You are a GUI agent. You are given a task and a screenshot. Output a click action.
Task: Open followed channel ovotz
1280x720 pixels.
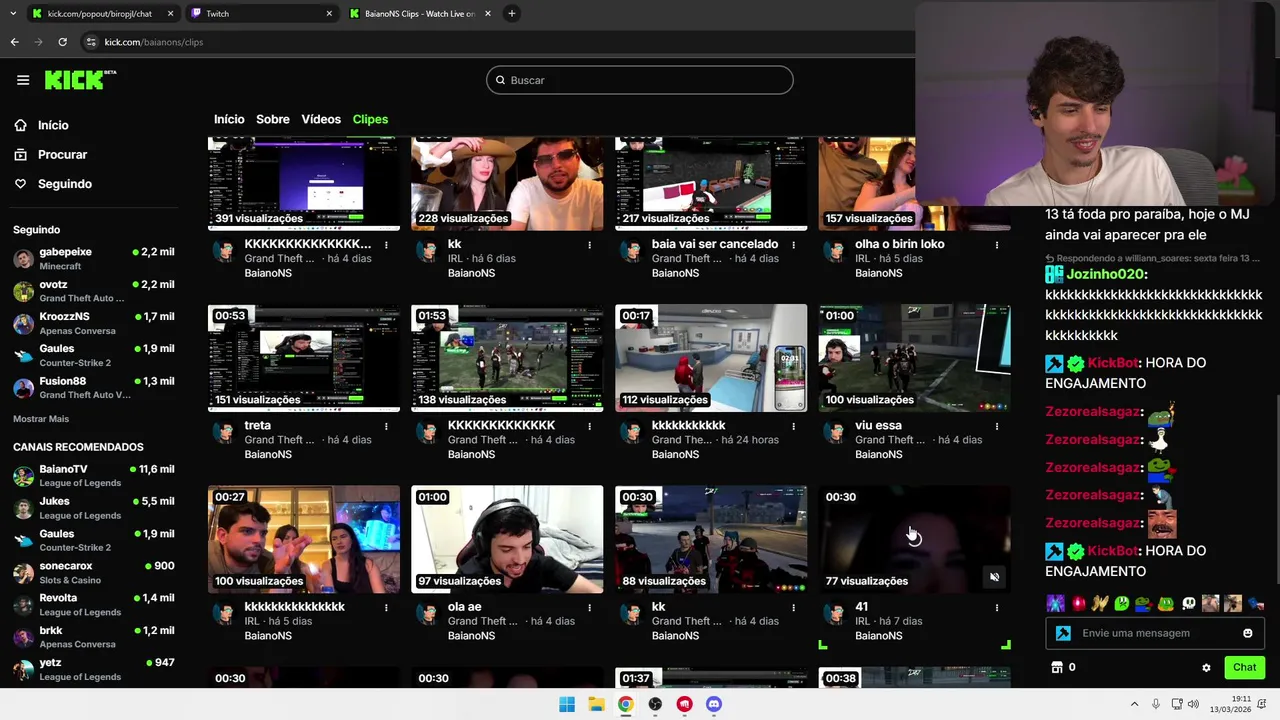pos(94,291)
